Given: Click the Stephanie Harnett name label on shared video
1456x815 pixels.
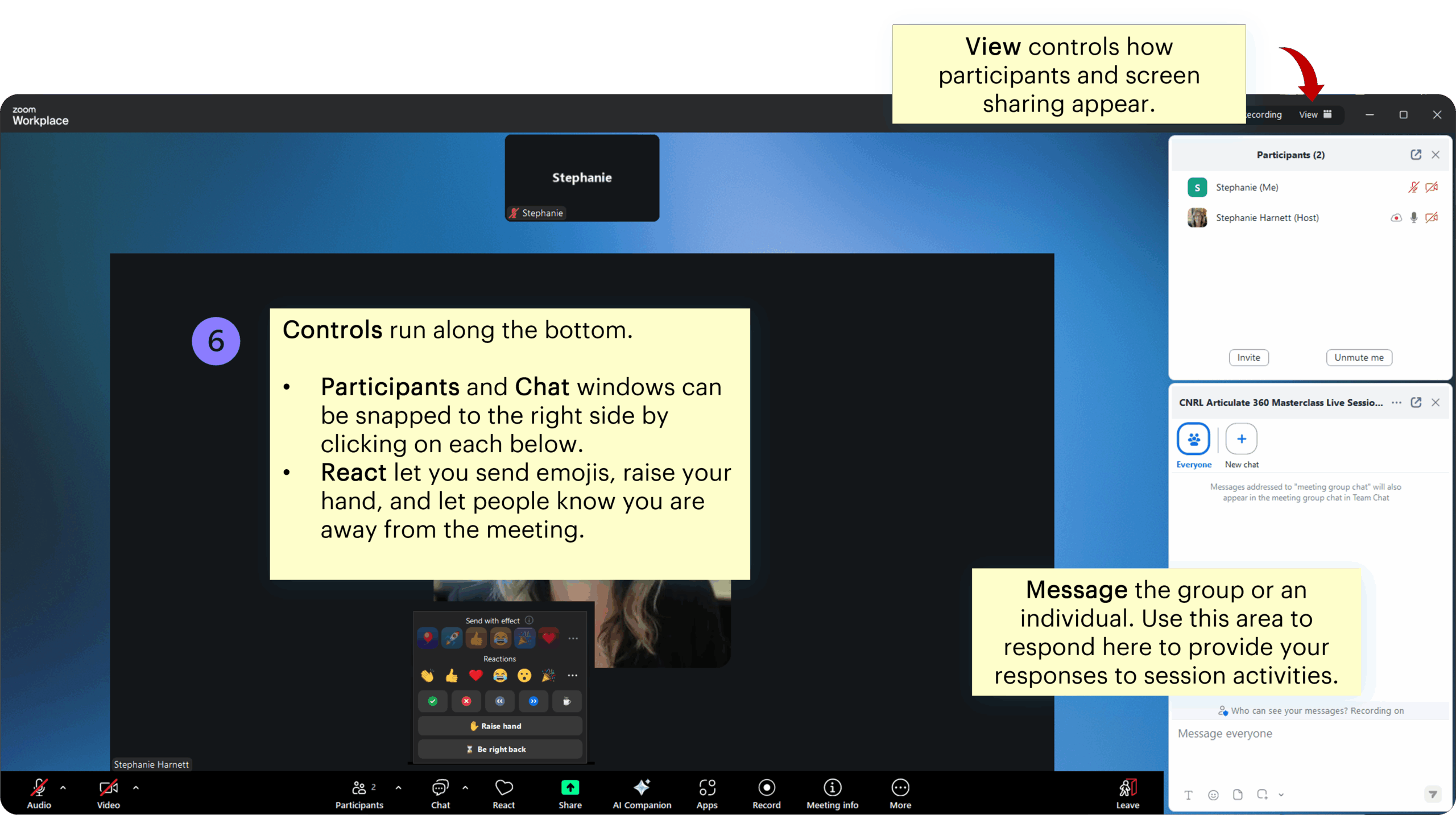Looking at the screenshot, I should tap(151, 764).
